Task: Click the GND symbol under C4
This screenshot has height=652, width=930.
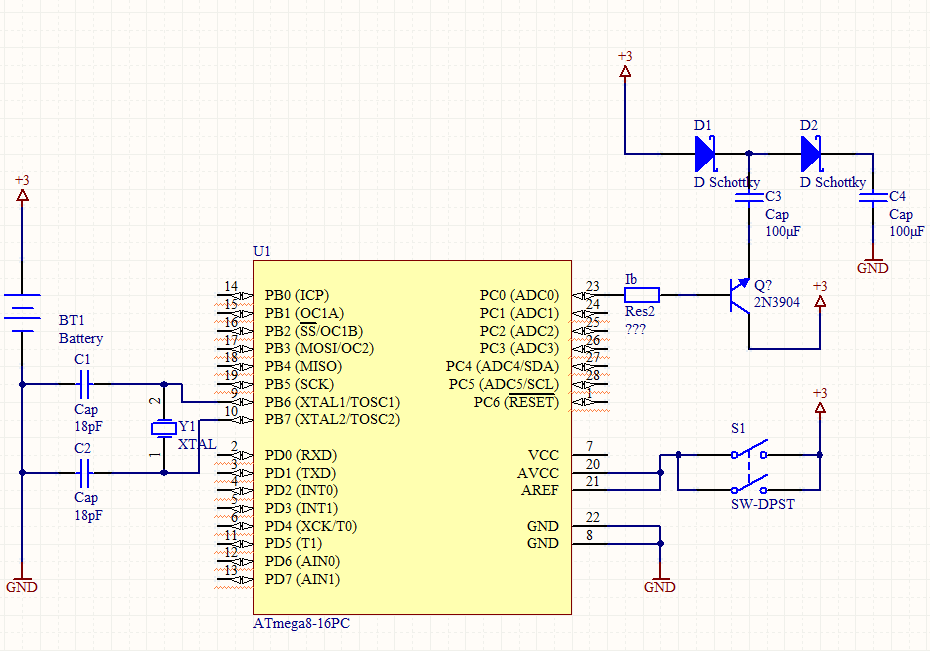Action: (872, 265)
